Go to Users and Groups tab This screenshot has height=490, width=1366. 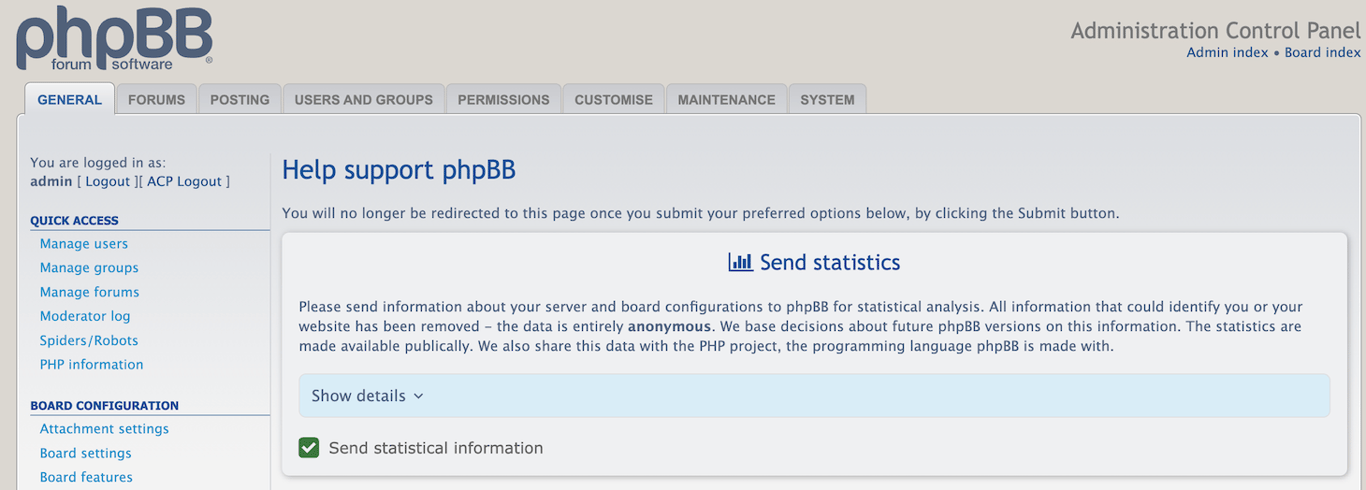(x=364, y=99)
